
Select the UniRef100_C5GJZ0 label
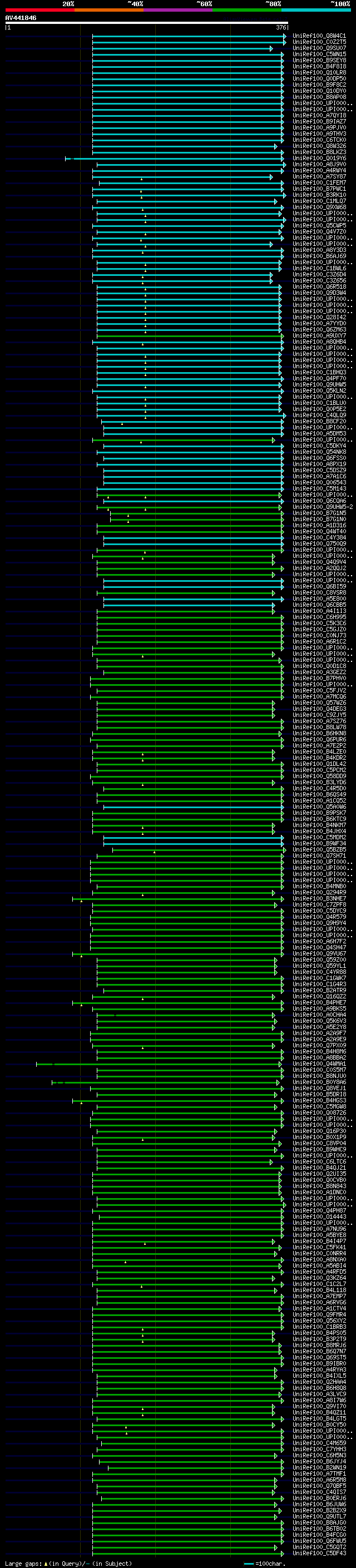(319, 630)
